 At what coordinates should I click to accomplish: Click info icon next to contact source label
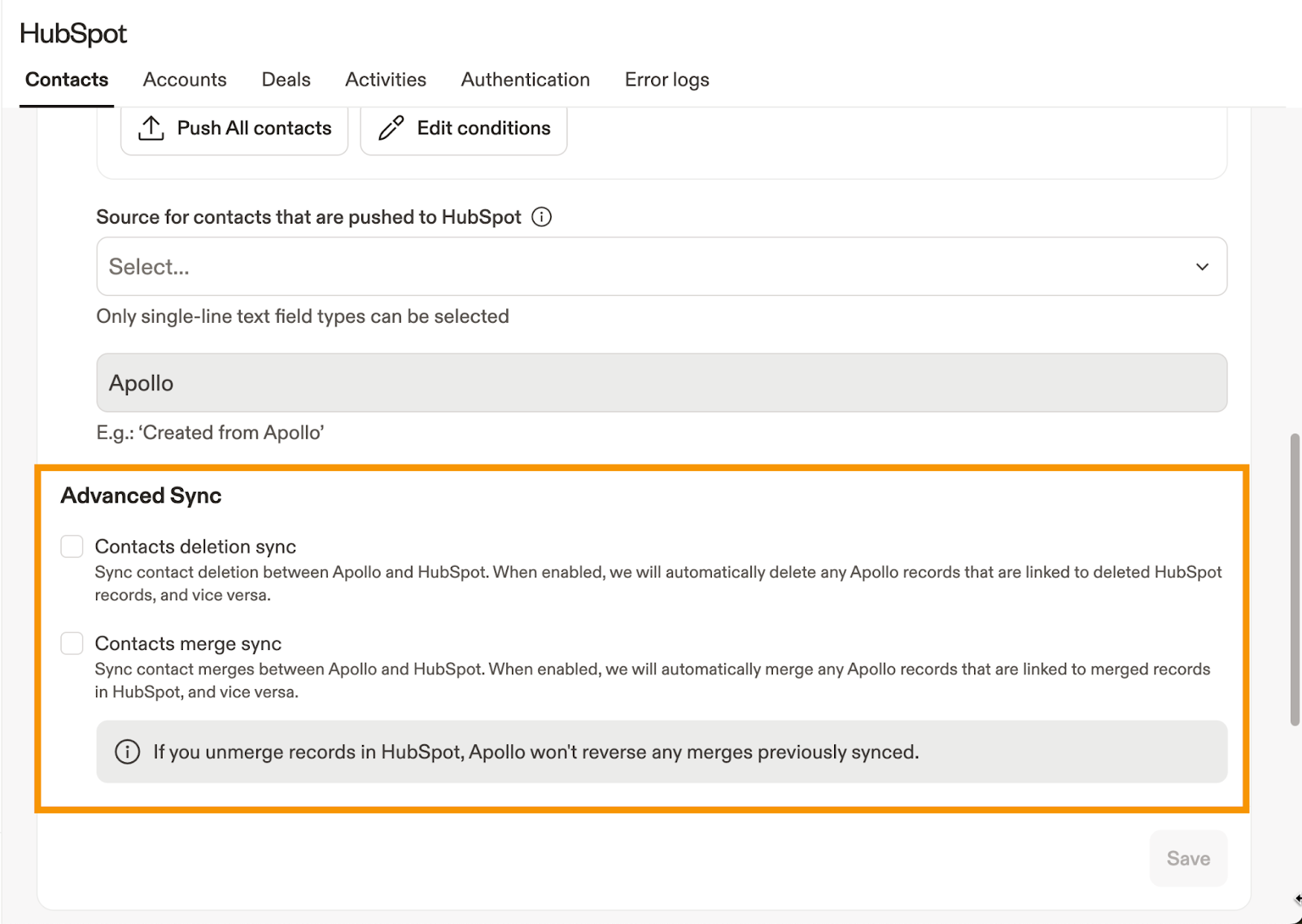point(541,217)
